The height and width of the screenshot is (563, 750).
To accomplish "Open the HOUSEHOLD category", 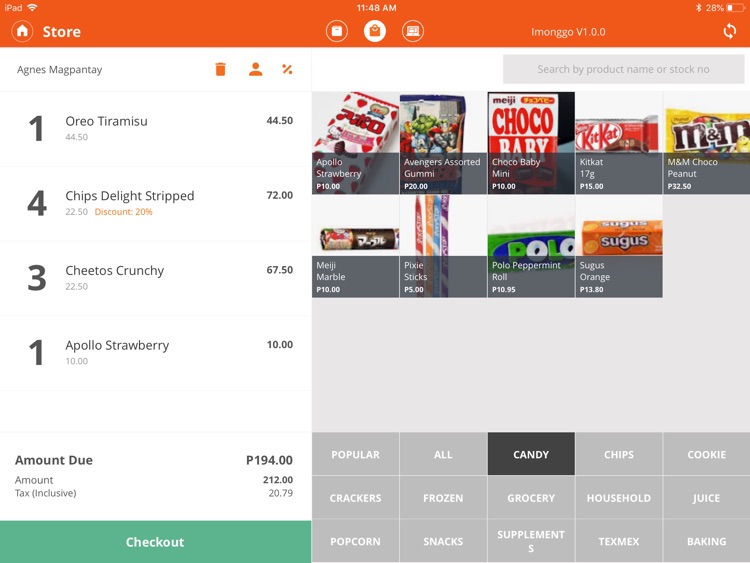I will [x=619, y=497].
